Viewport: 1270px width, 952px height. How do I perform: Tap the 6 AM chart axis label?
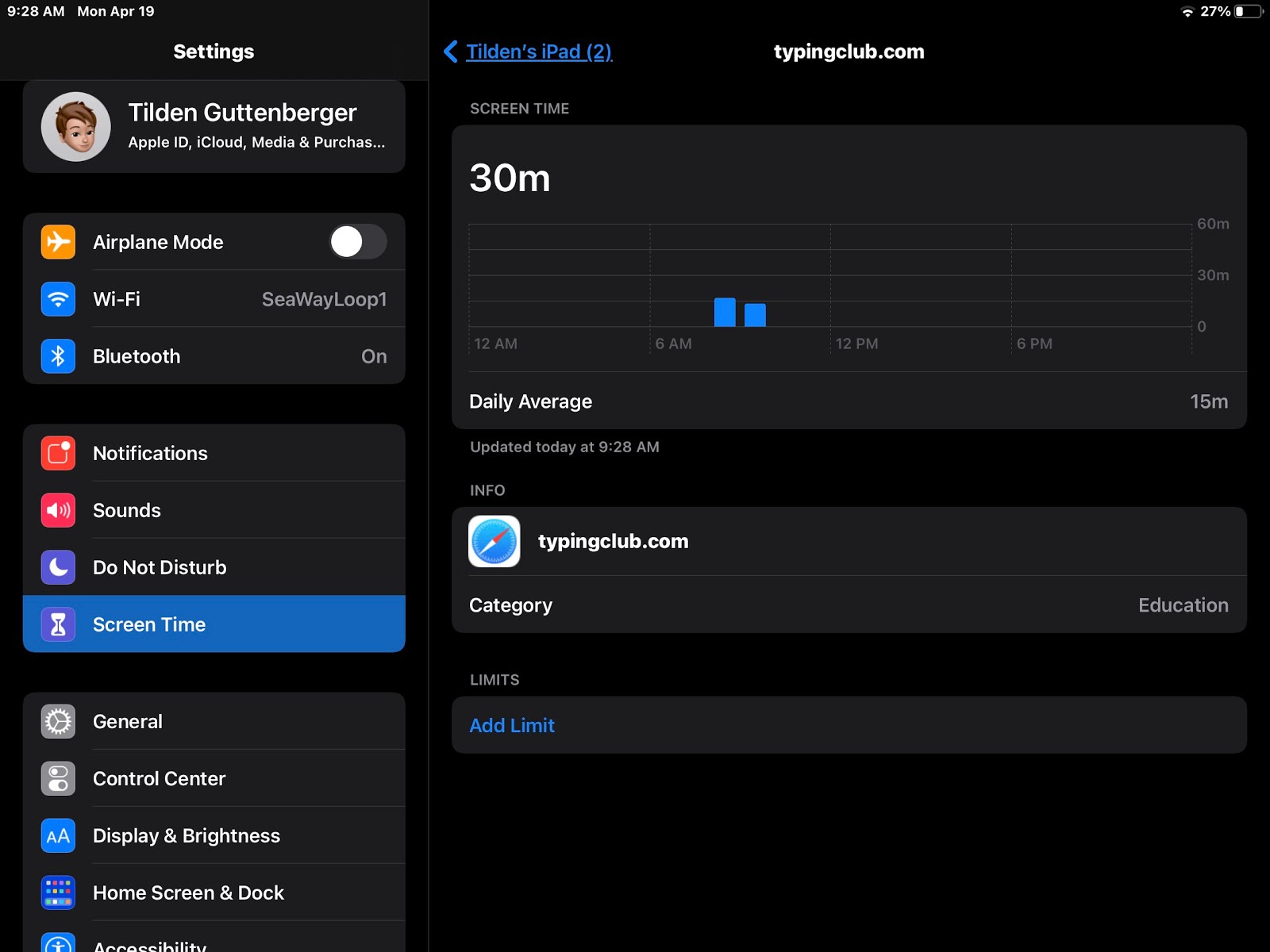[673, 344]
